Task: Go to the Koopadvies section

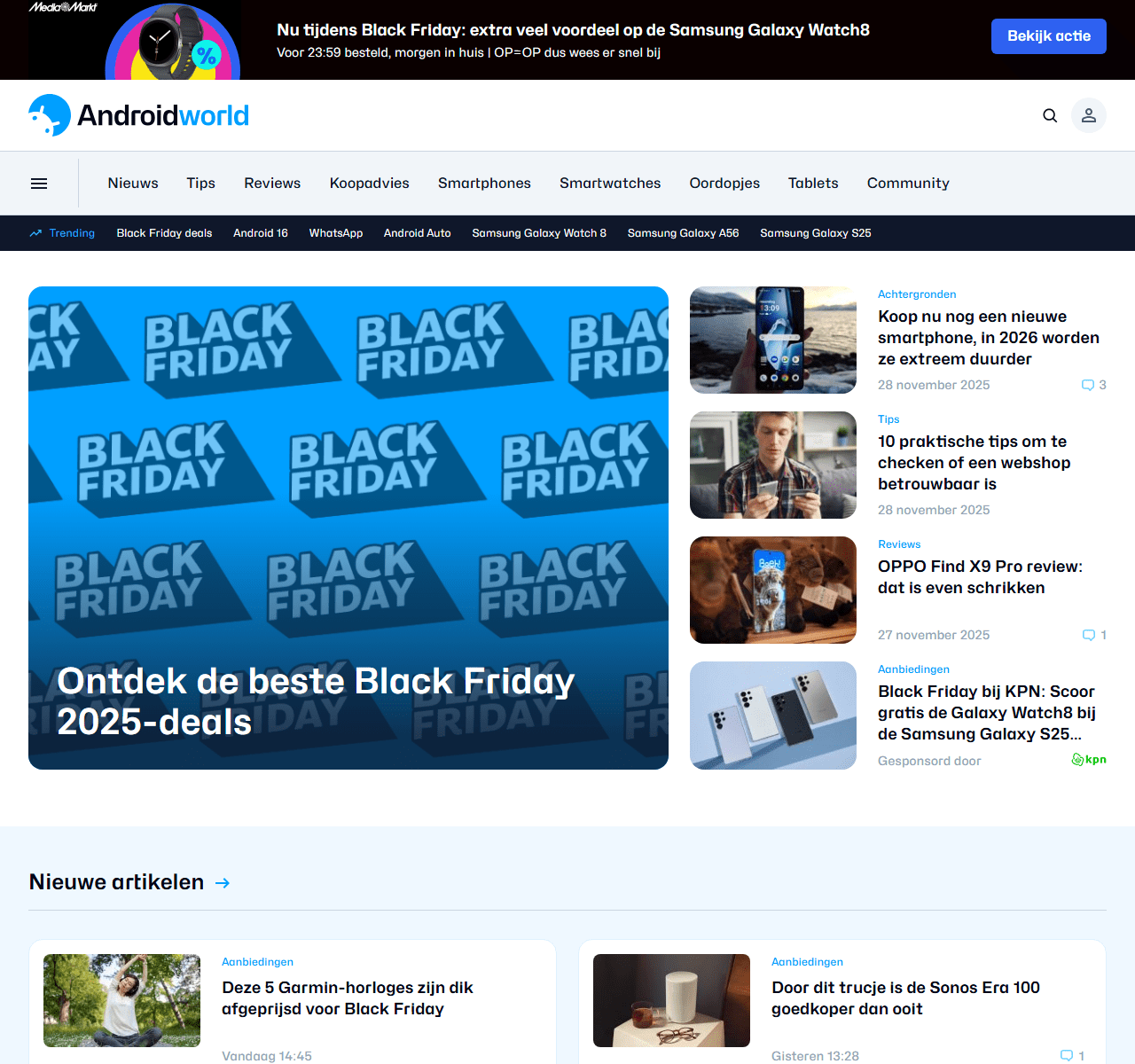Action: [369, 184]
